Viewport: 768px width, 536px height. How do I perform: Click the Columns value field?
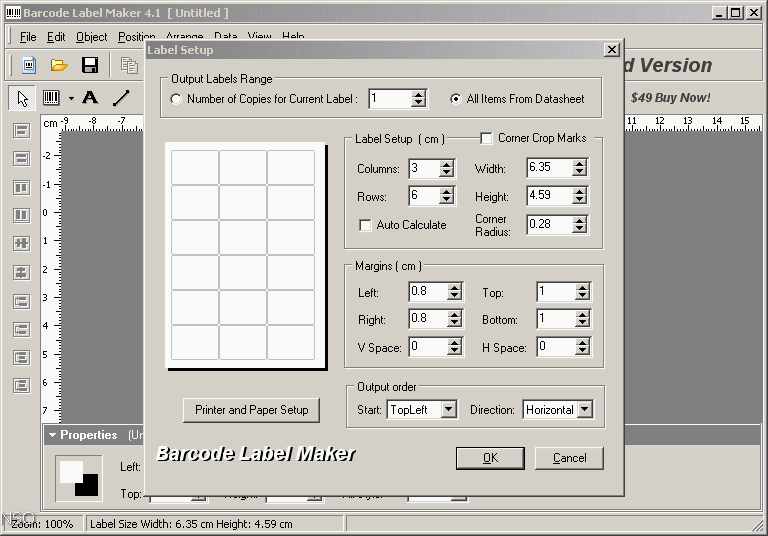pyautogui.click(x=423, y=169)
